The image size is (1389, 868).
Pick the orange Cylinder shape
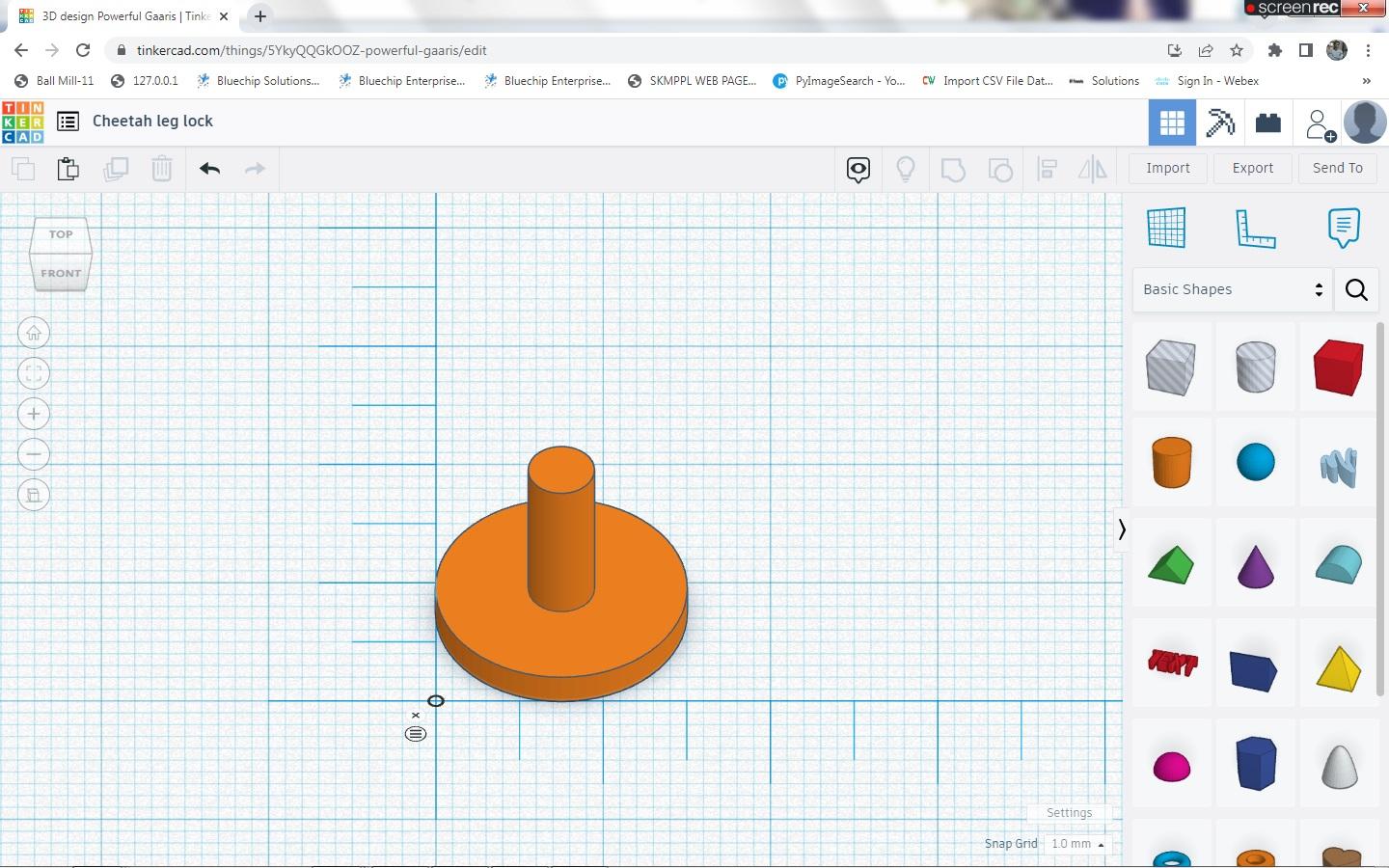(x=1172, y=462)
